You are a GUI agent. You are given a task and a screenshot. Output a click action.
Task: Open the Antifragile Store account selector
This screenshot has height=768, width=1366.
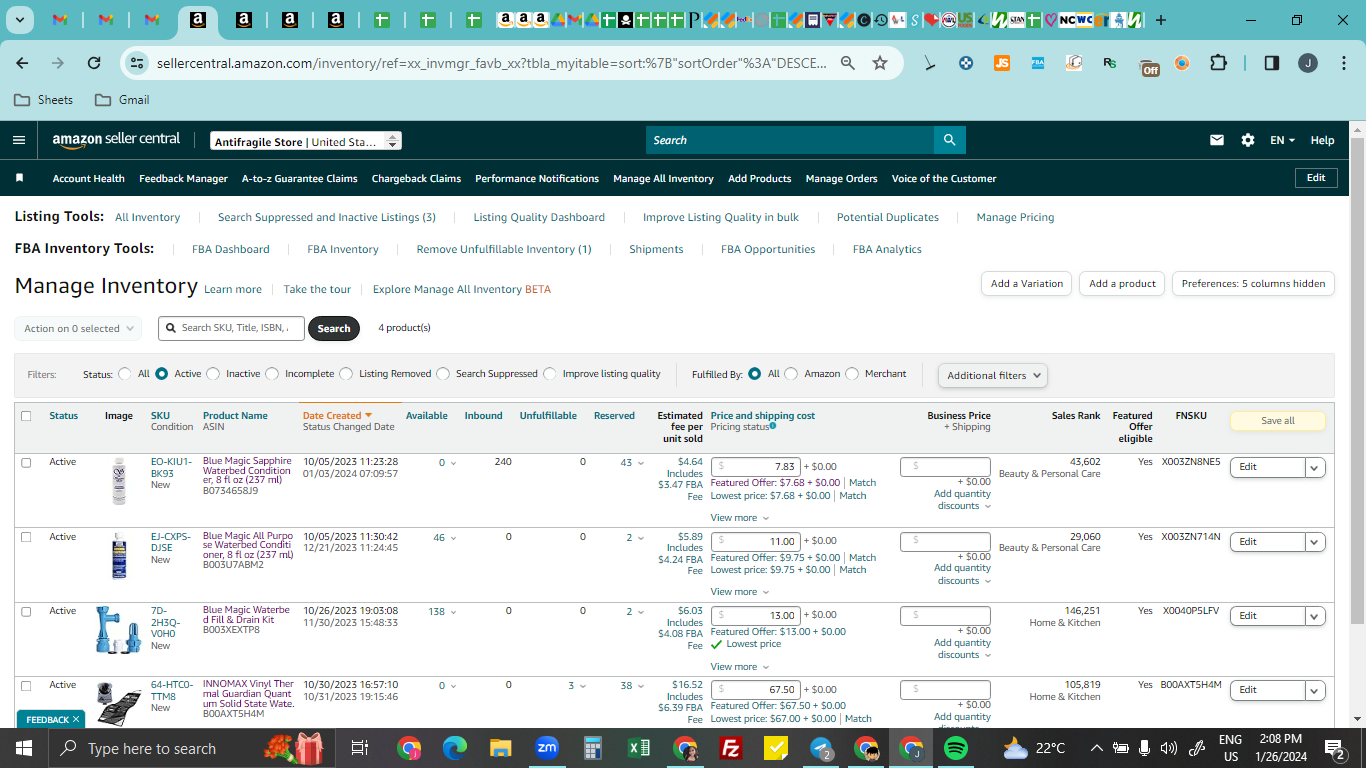[306, 141]
